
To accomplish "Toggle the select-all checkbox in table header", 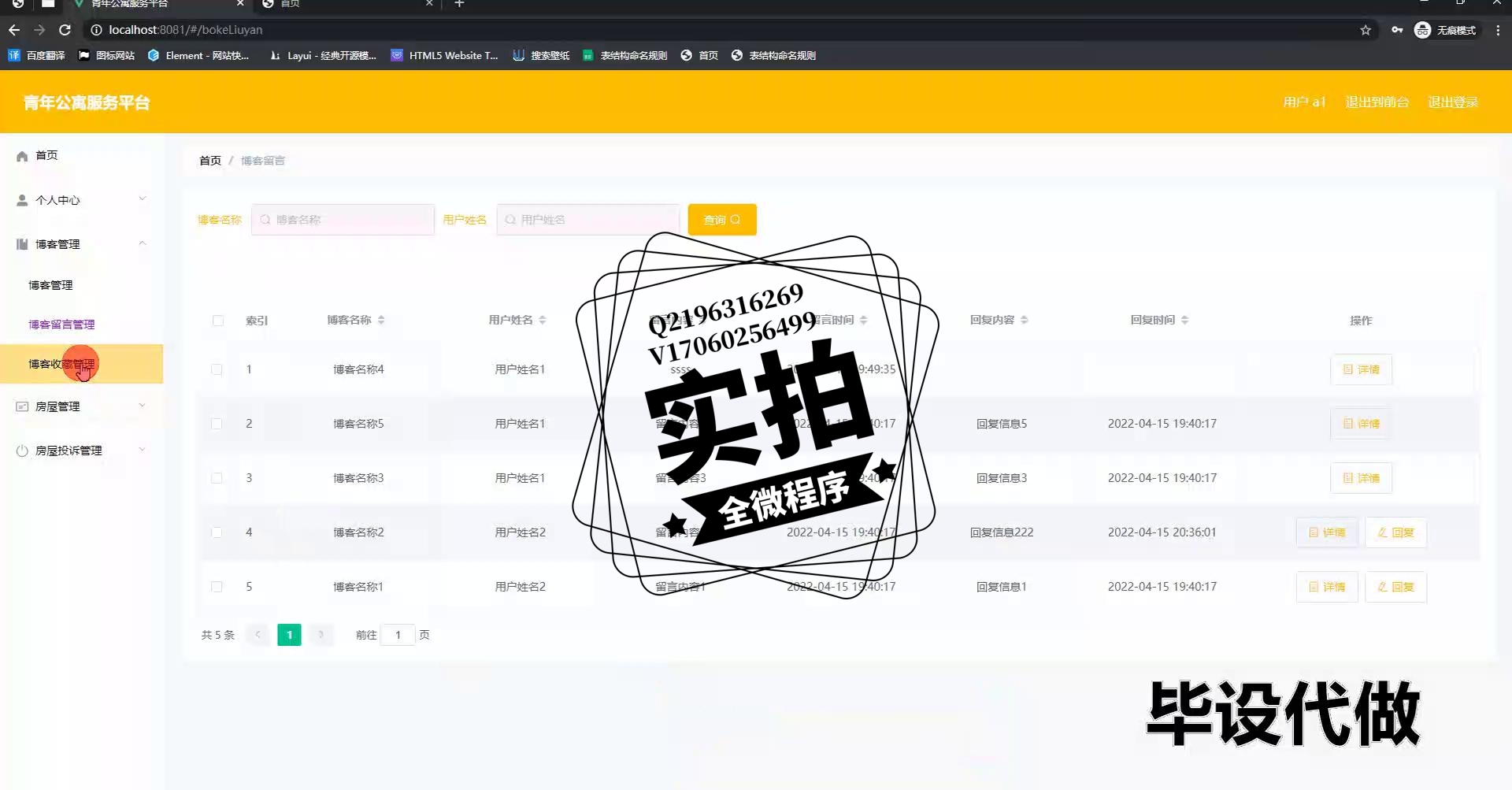I will pos(218,321).
